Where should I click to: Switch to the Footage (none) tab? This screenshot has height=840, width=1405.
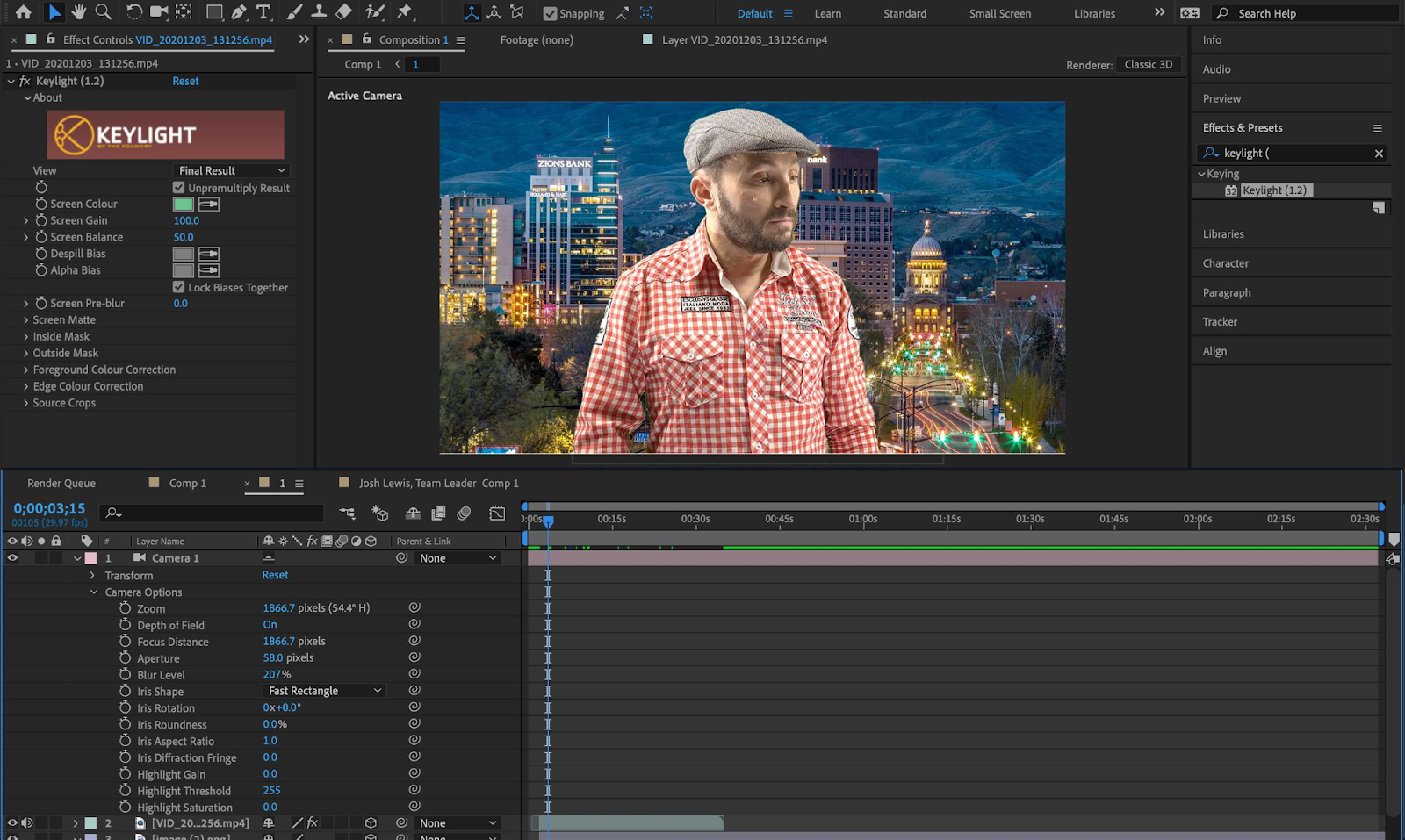click(x=536, y=39)
